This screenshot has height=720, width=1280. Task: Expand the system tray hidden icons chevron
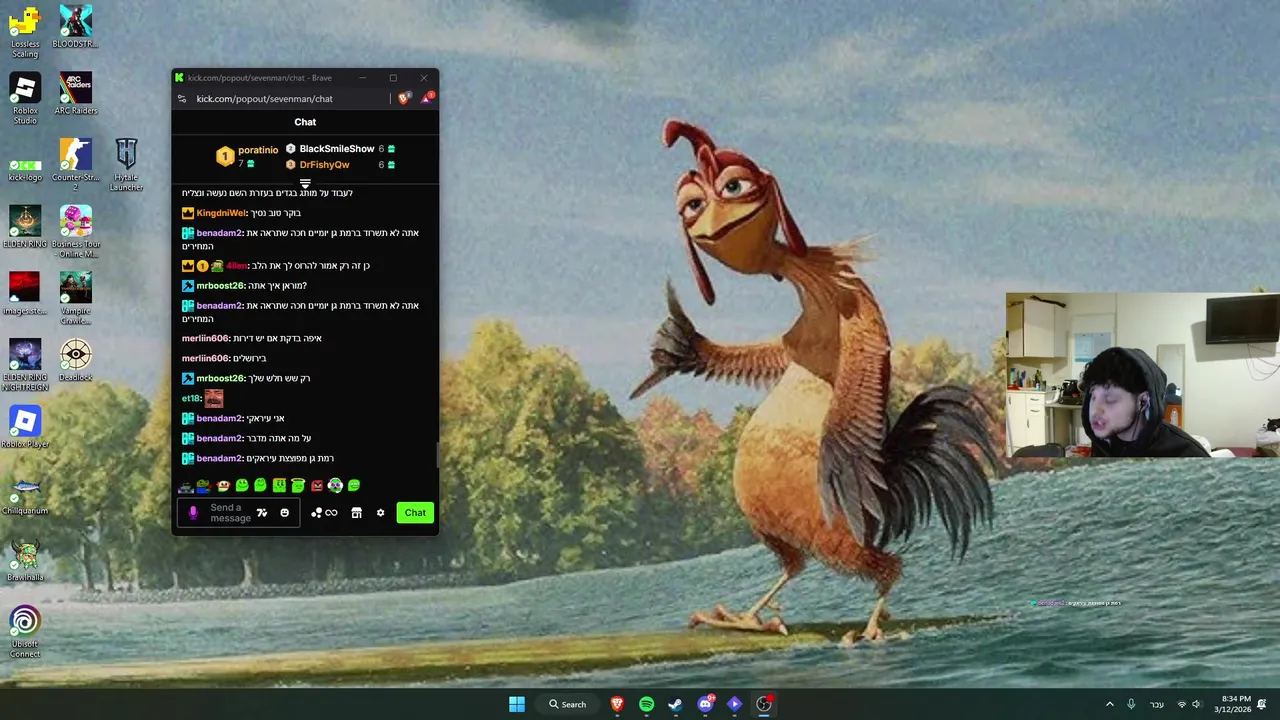(x=1109, y=704)
